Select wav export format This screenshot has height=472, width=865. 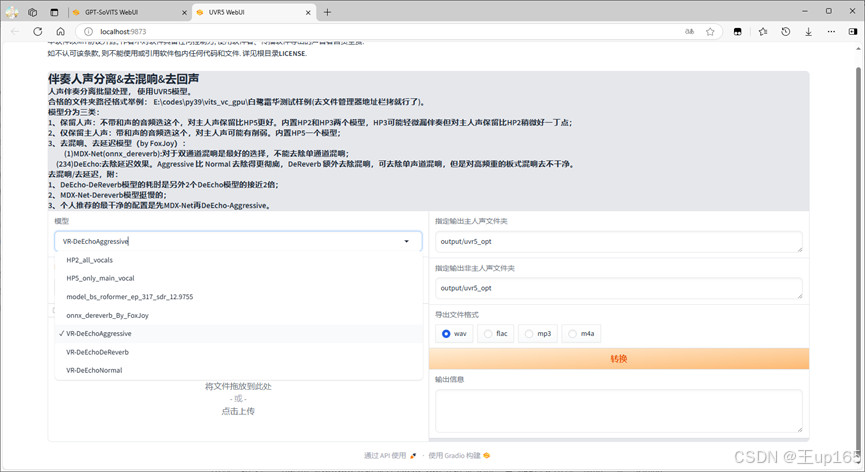pyautogui.click(x=454, y=334)
